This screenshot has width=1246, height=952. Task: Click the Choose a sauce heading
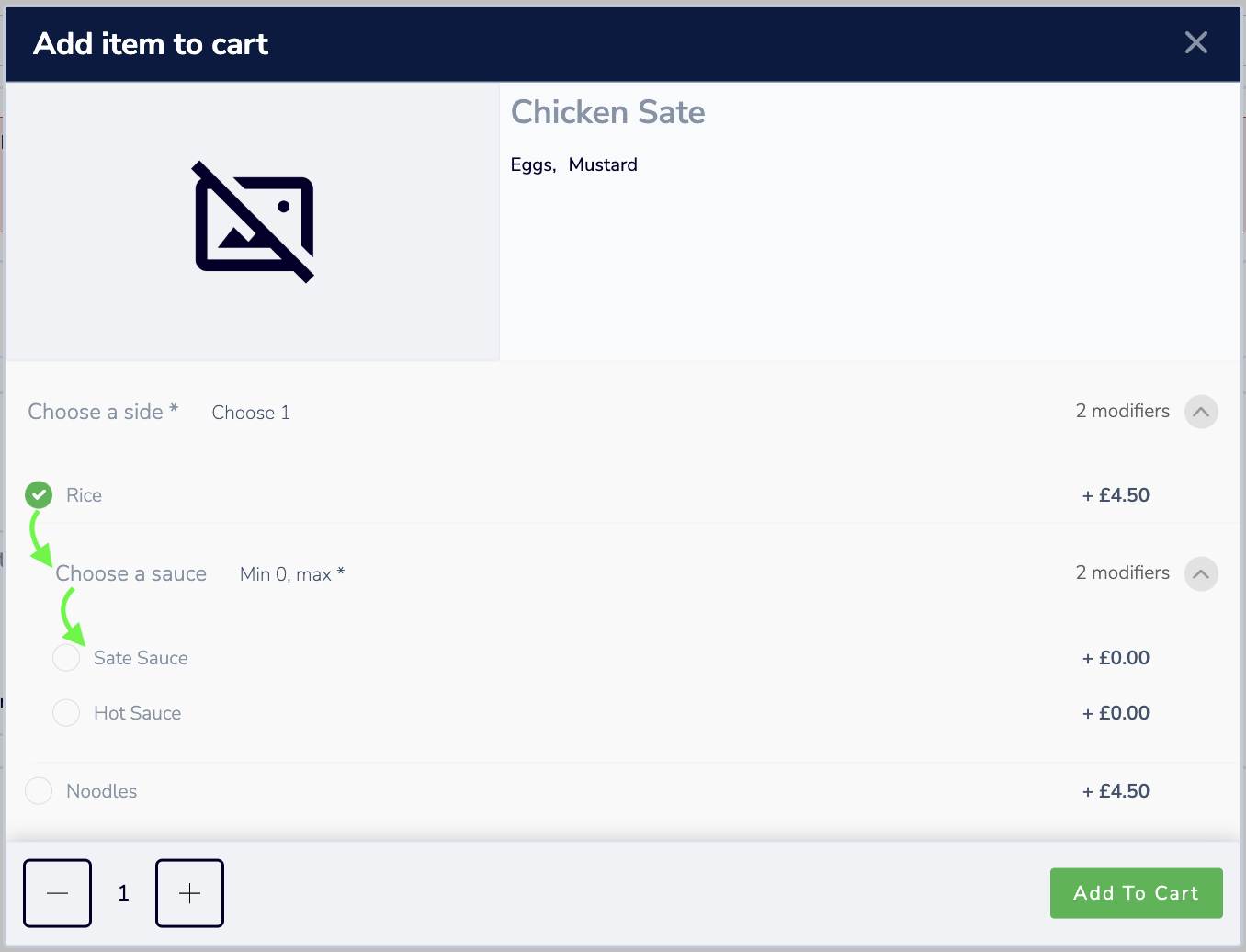point(131,573)
